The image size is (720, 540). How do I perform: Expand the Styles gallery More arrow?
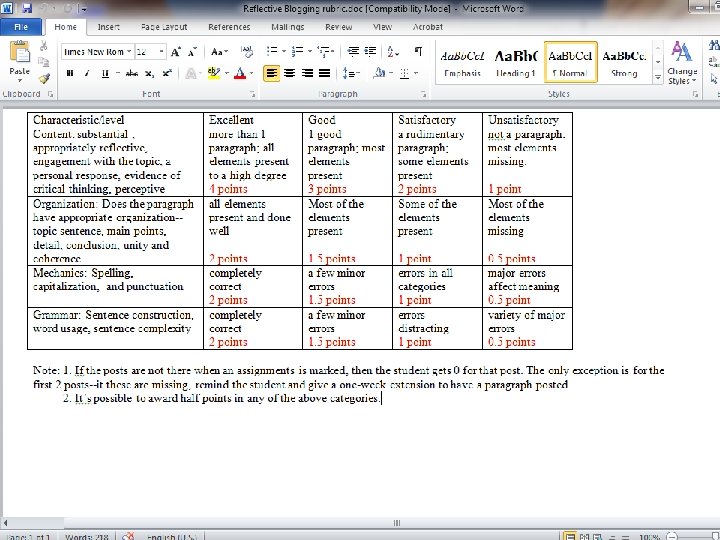658,78
